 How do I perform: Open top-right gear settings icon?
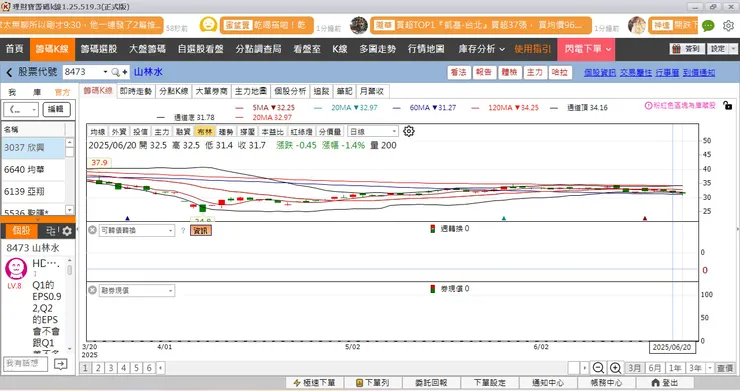tap(728, 26)
